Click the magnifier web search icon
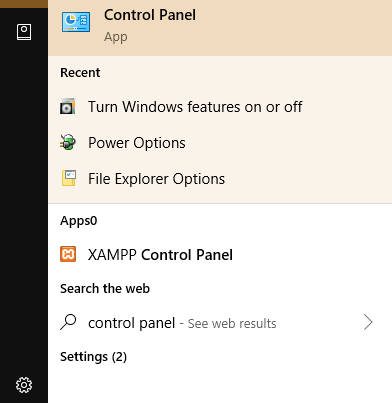Image resolution: width=392 pixels, height=403 pixels. [x=68, y=322]
